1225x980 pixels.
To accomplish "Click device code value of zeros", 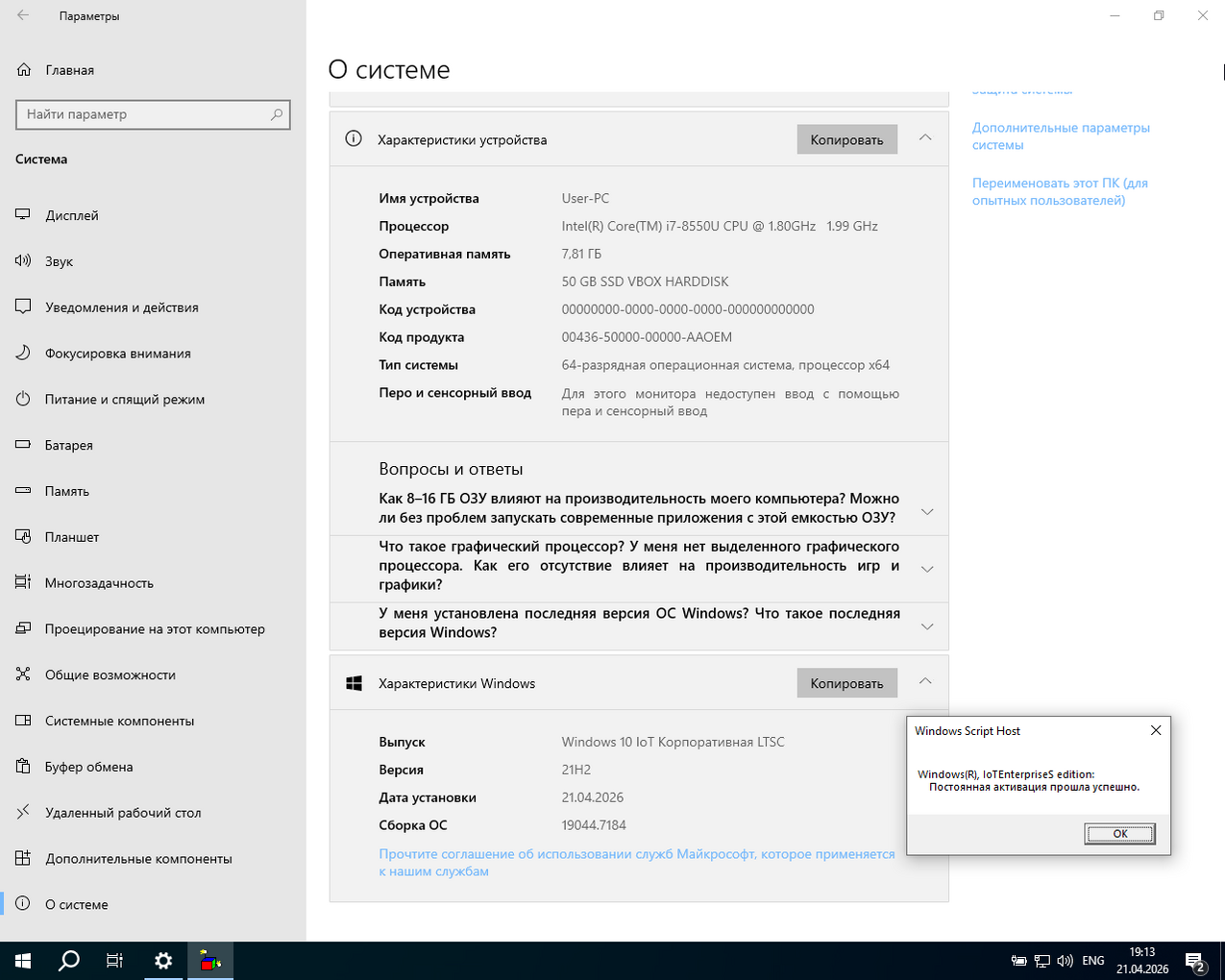I will pyautogui.click(x=688, y=309).
